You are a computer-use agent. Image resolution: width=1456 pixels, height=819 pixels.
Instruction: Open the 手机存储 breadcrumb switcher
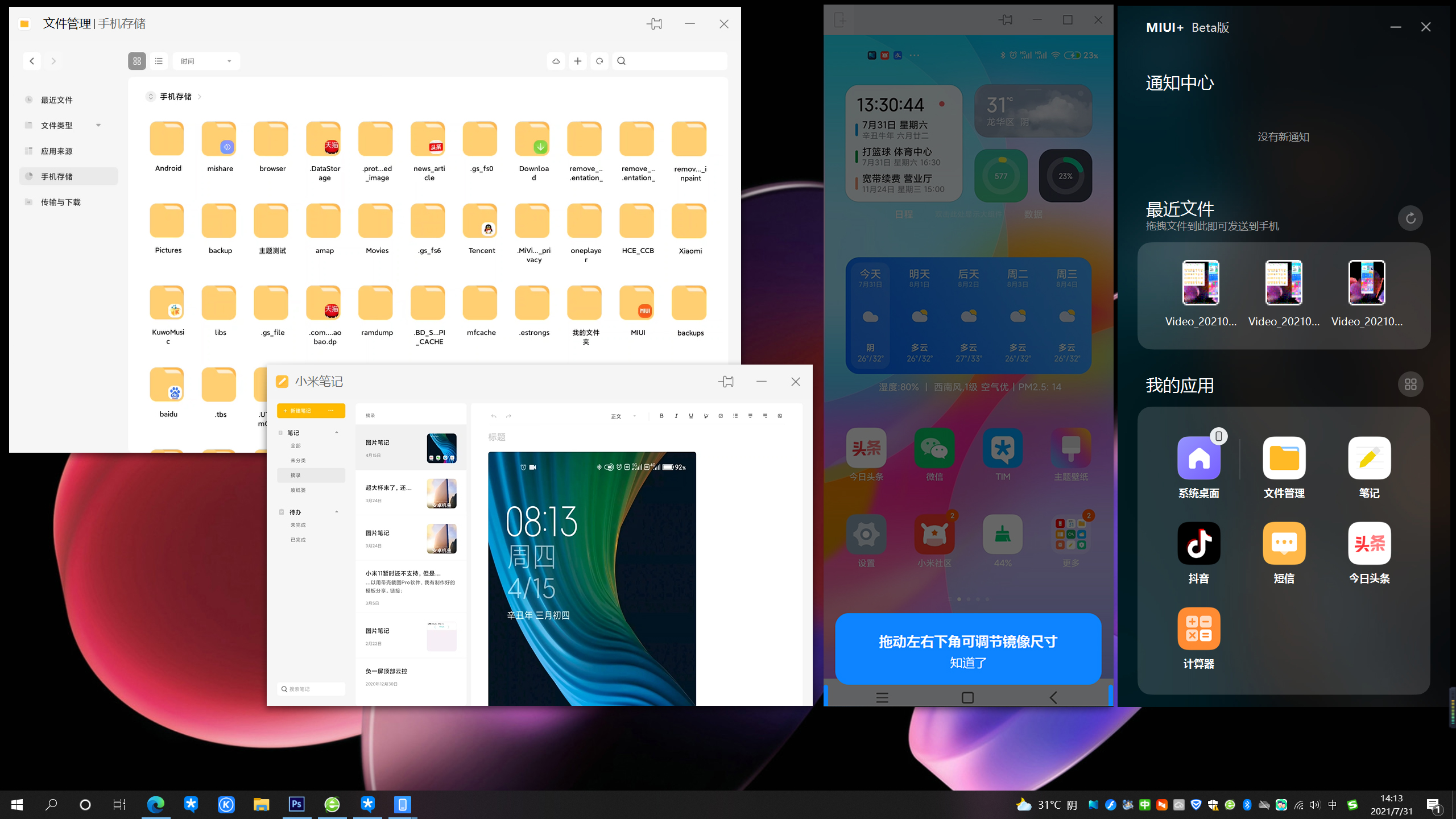[151, 97]
